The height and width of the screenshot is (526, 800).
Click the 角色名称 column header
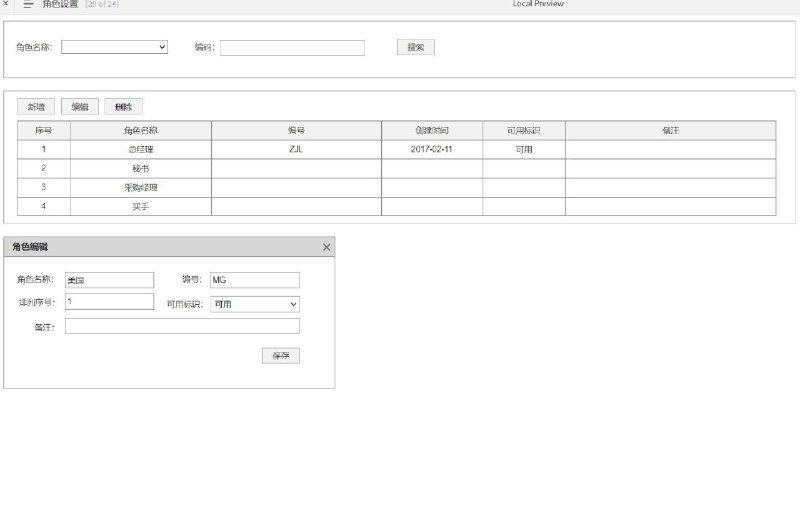pyautogui.click(x=141, y=131)
